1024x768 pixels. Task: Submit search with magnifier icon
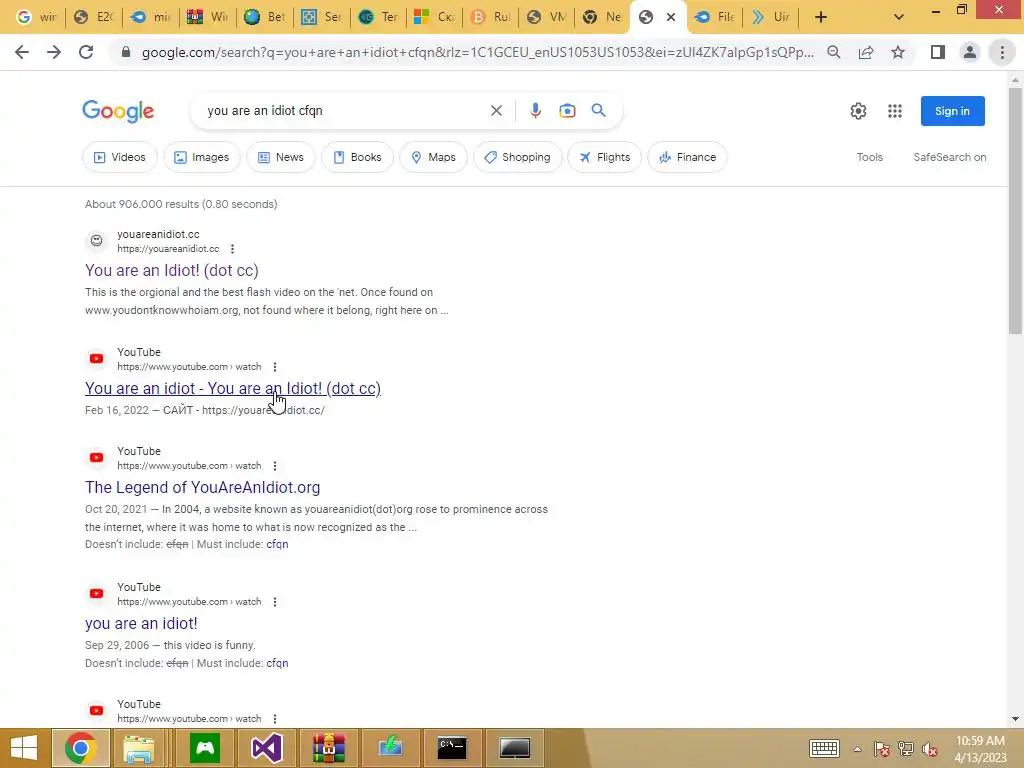pyautogui.click(x=598, y=110)
